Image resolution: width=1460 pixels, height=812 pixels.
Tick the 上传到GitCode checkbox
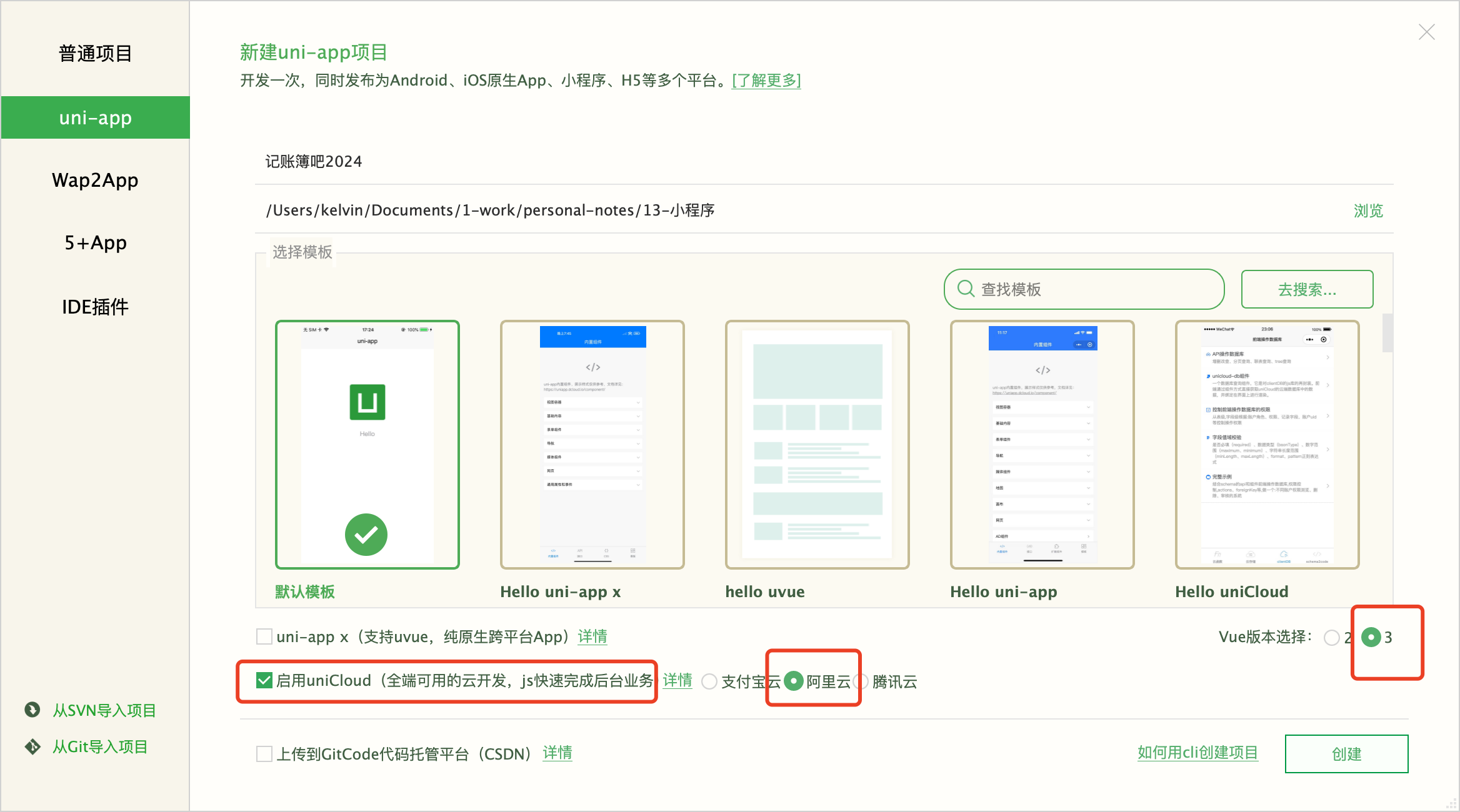pyautogui.click(x=264, y=754)
